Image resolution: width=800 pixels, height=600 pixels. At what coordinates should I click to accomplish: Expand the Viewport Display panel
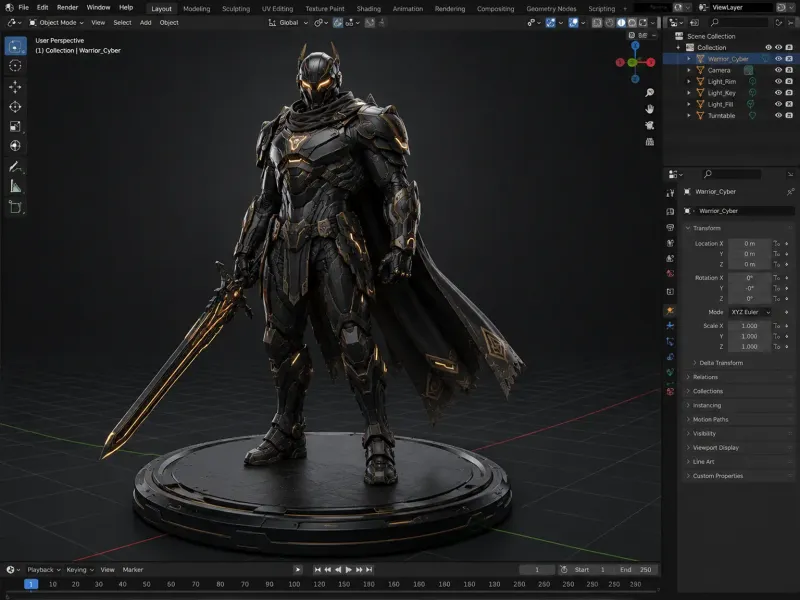(x=715, y=447)
